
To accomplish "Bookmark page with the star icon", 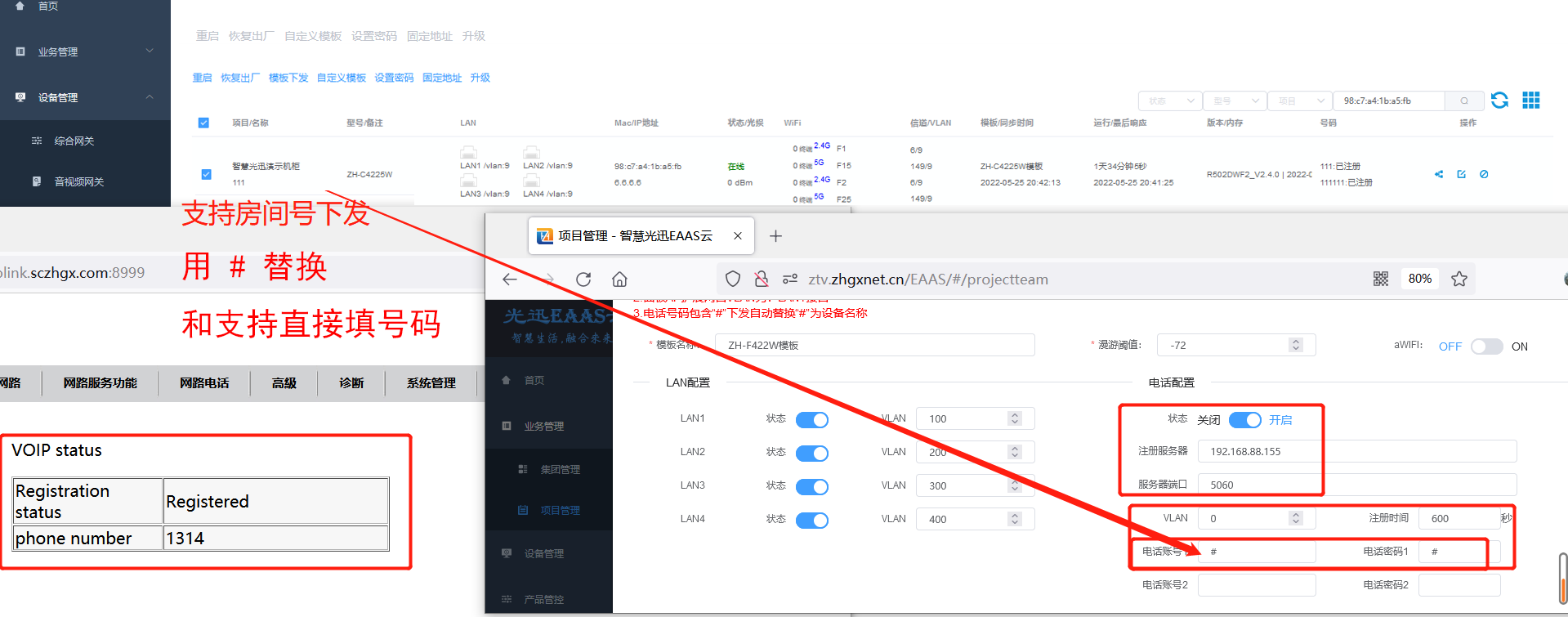I will click(1459, 279).
